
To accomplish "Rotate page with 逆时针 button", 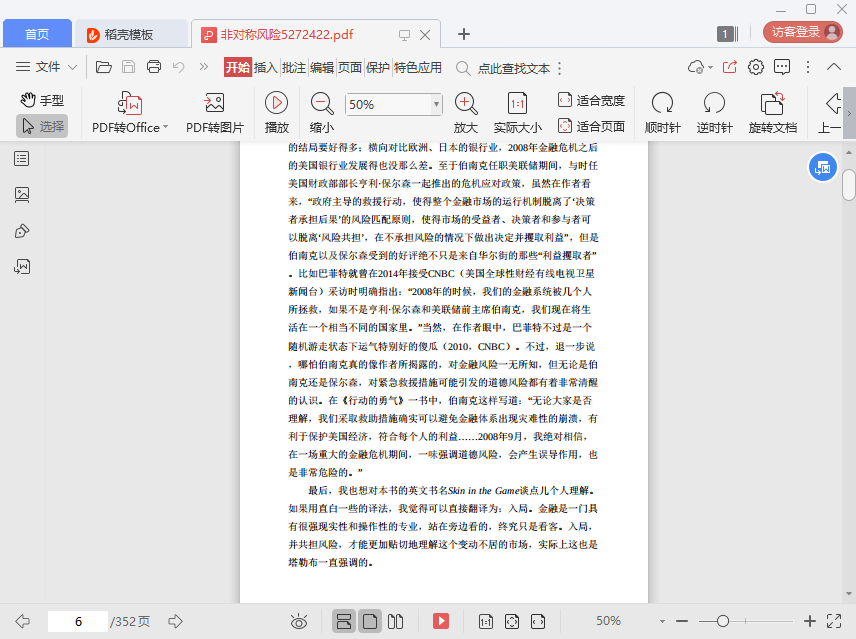I will pyautogui.click(x=714, y=103).
